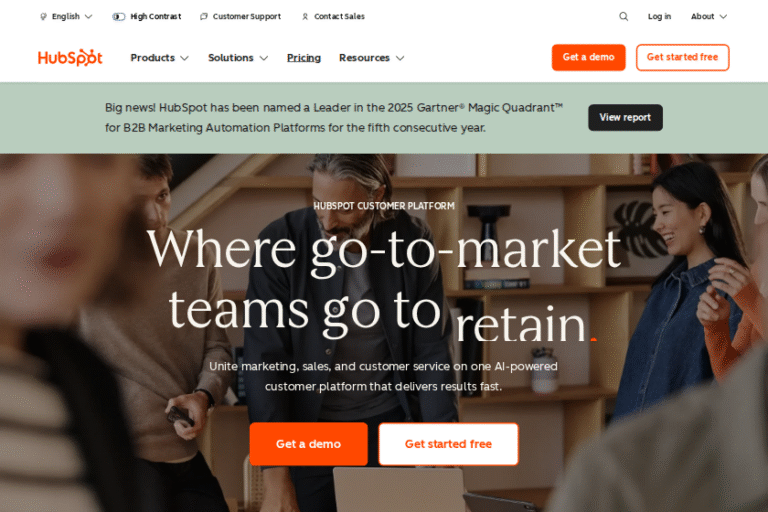768x512 pixels.
Task: Click the Contact Sales person icon
Action: tap(305, 17)
